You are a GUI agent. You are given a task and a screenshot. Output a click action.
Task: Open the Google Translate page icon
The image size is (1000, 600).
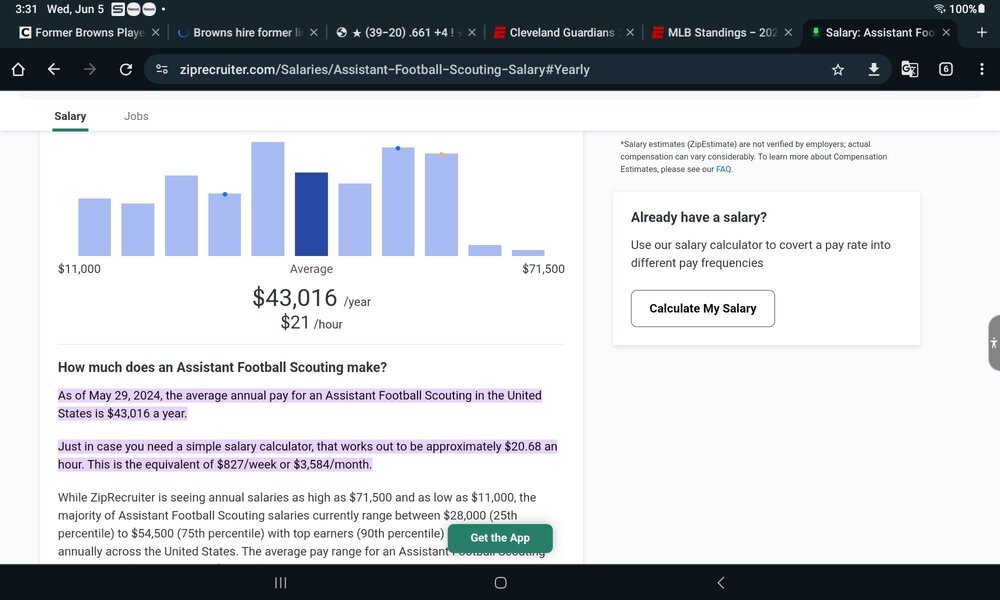click(x=909, y=70)
